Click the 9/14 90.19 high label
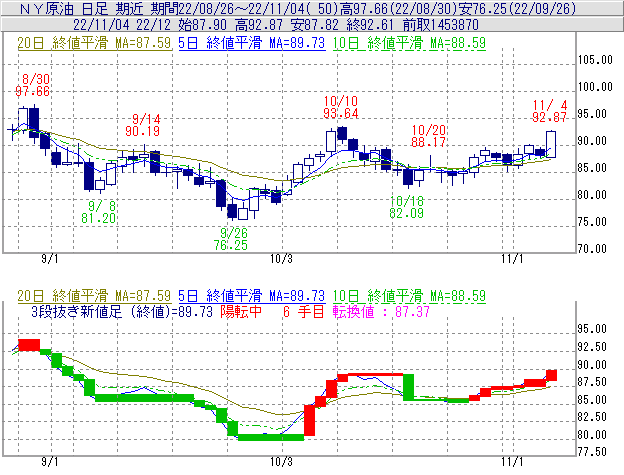 [x=143, y=125]
